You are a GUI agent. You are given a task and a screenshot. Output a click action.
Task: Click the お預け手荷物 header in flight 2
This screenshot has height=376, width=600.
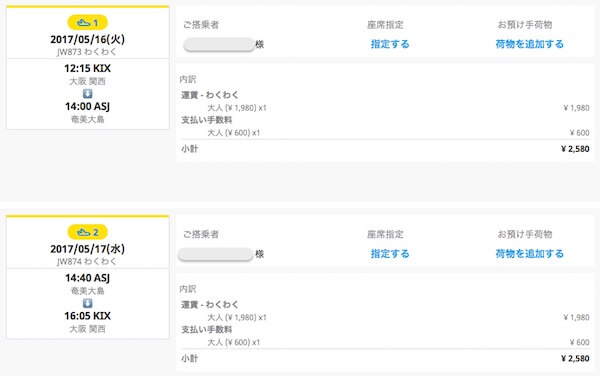[x=525, y=234]
